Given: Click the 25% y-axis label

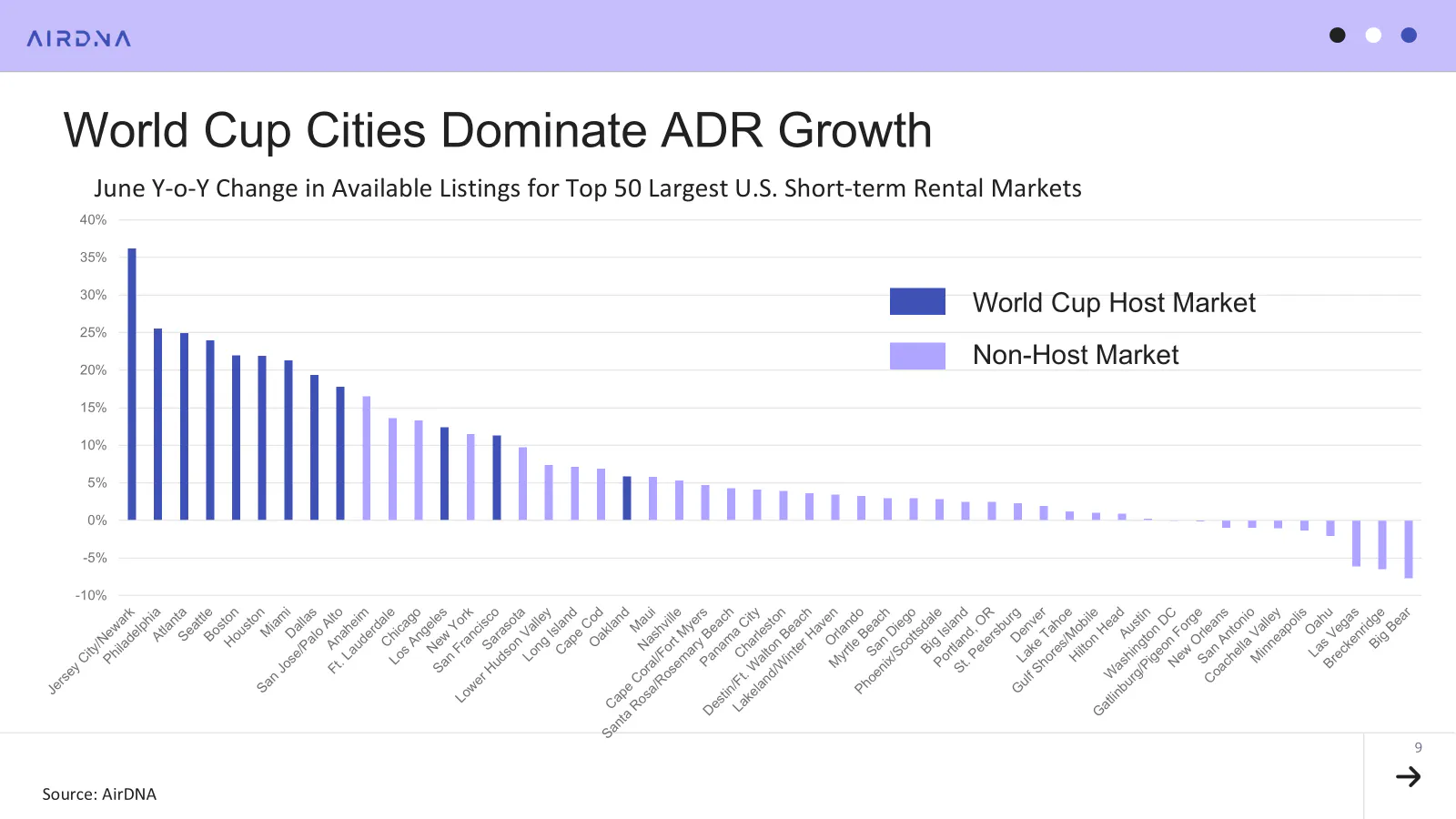Looking at the screenshot, I should [93, 332].
